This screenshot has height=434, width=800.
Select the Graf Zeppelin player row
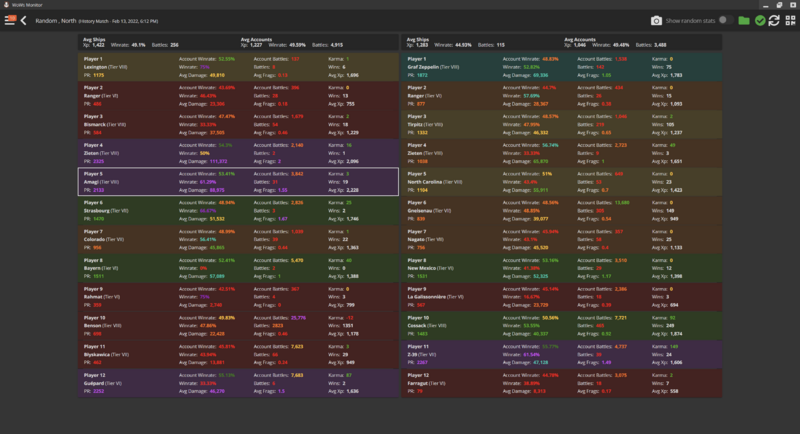tap(562, 67)
